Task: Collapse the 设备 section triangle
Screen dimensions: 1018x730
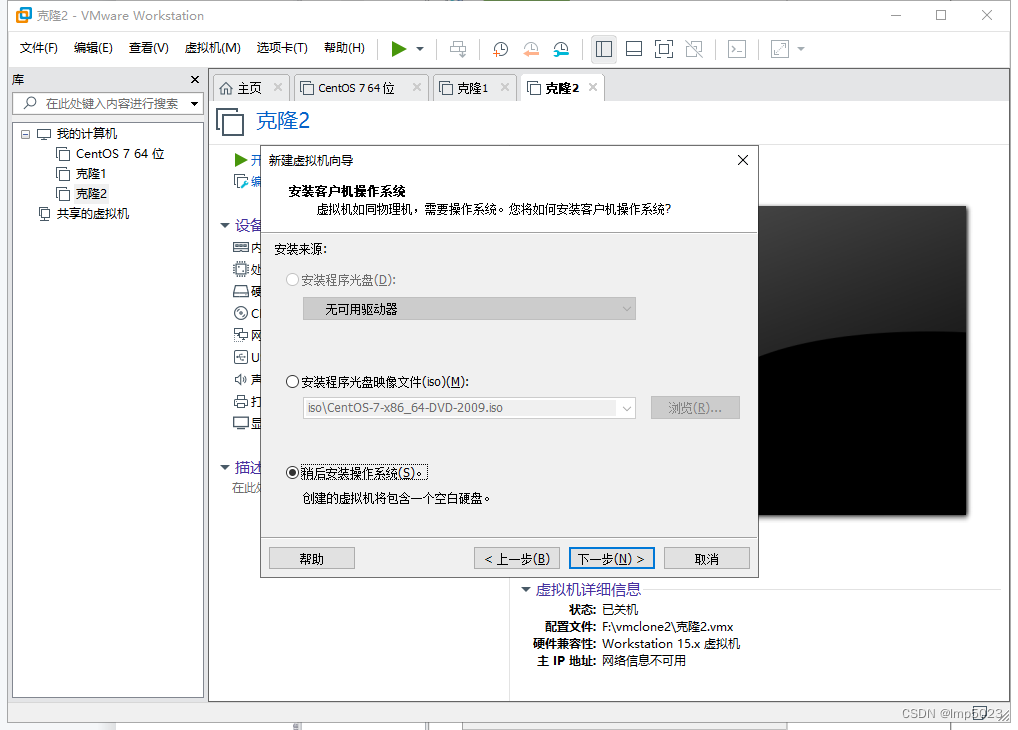Action: pos(225,225)
